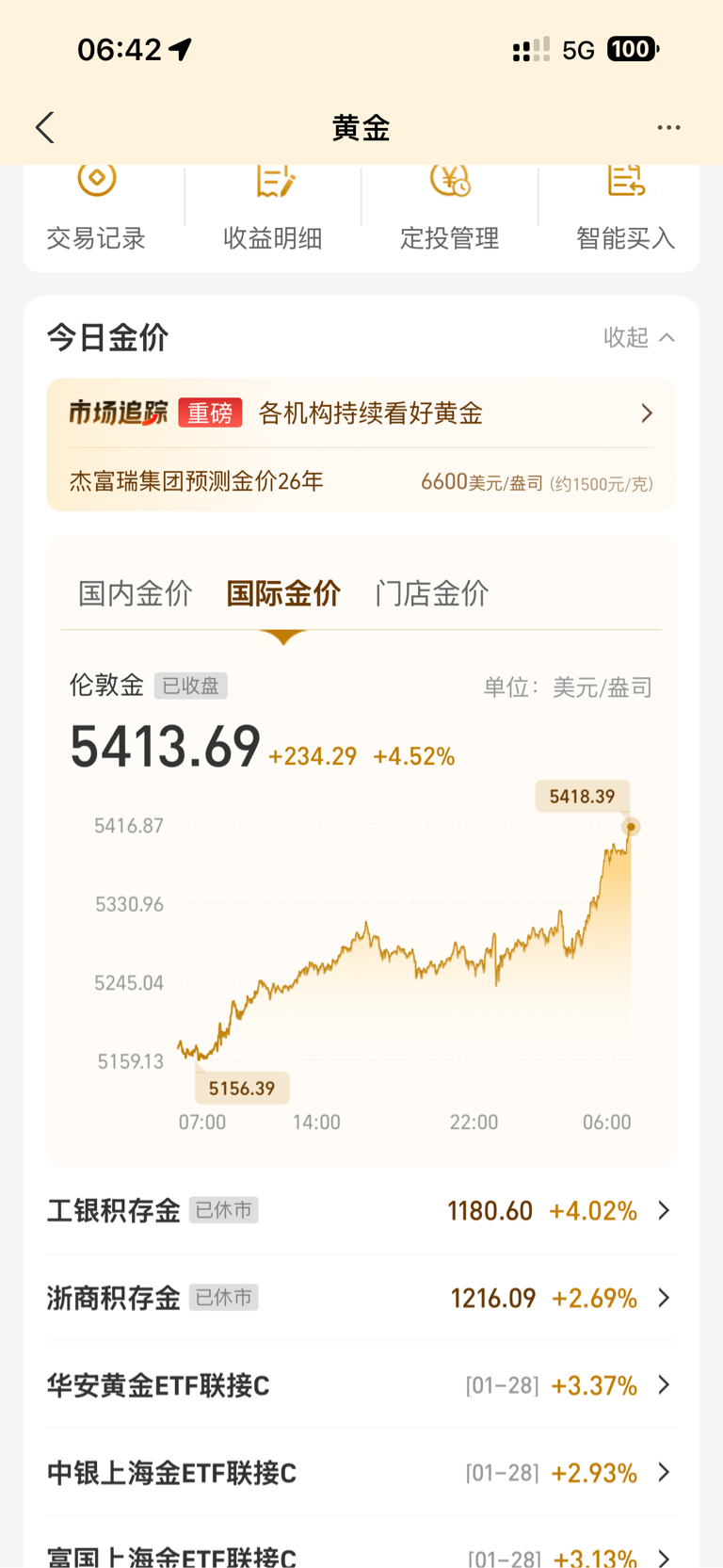Expand chevron for 工银积存金 row
The image size is (723, 1568).
(664, 1210)
